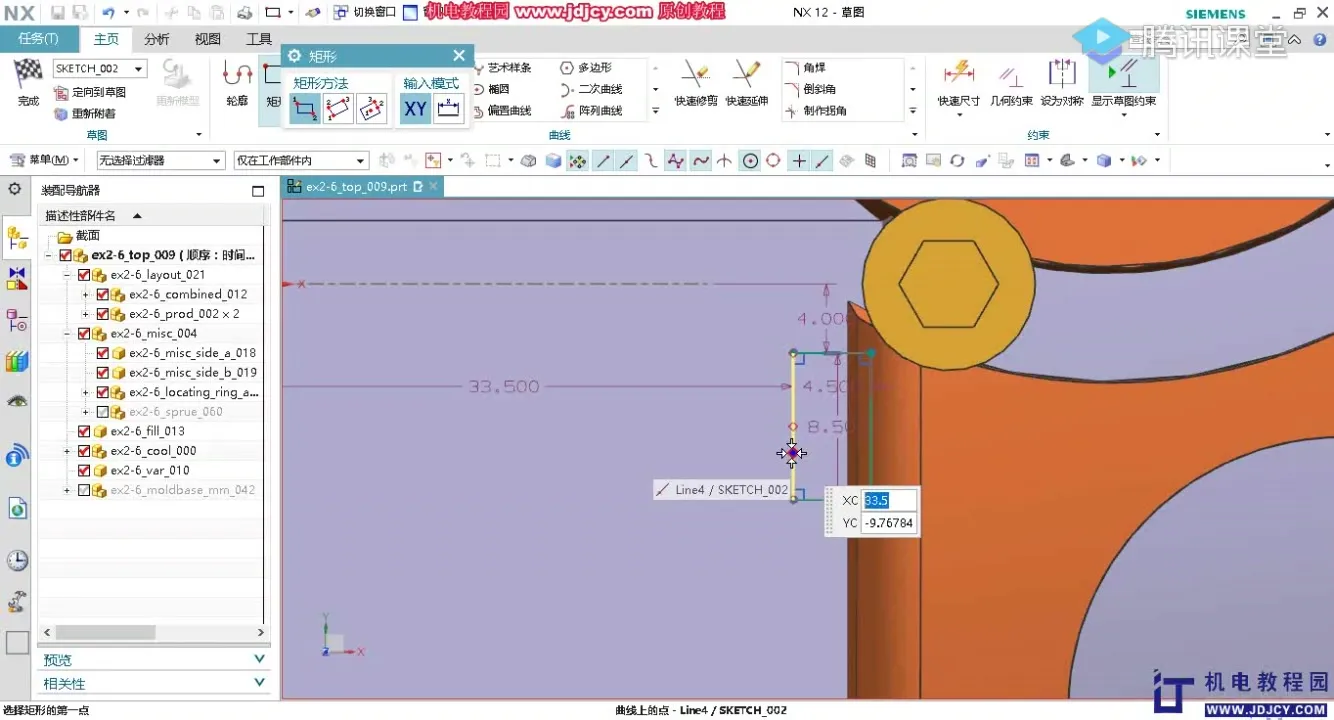The width and height of the screenshot is (1334, 720).
Task: Enable the ex2-6_sprue_060 component checkbox
Action: (x=102, y=412)
